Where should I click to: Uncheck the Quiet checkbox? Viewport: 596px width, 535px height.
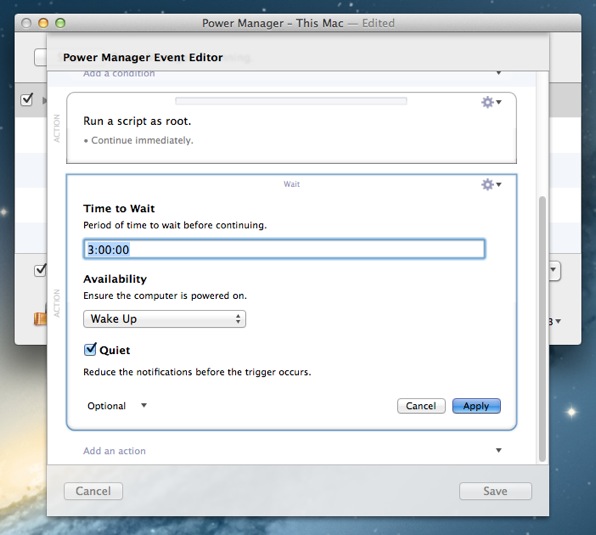[90, 349]
